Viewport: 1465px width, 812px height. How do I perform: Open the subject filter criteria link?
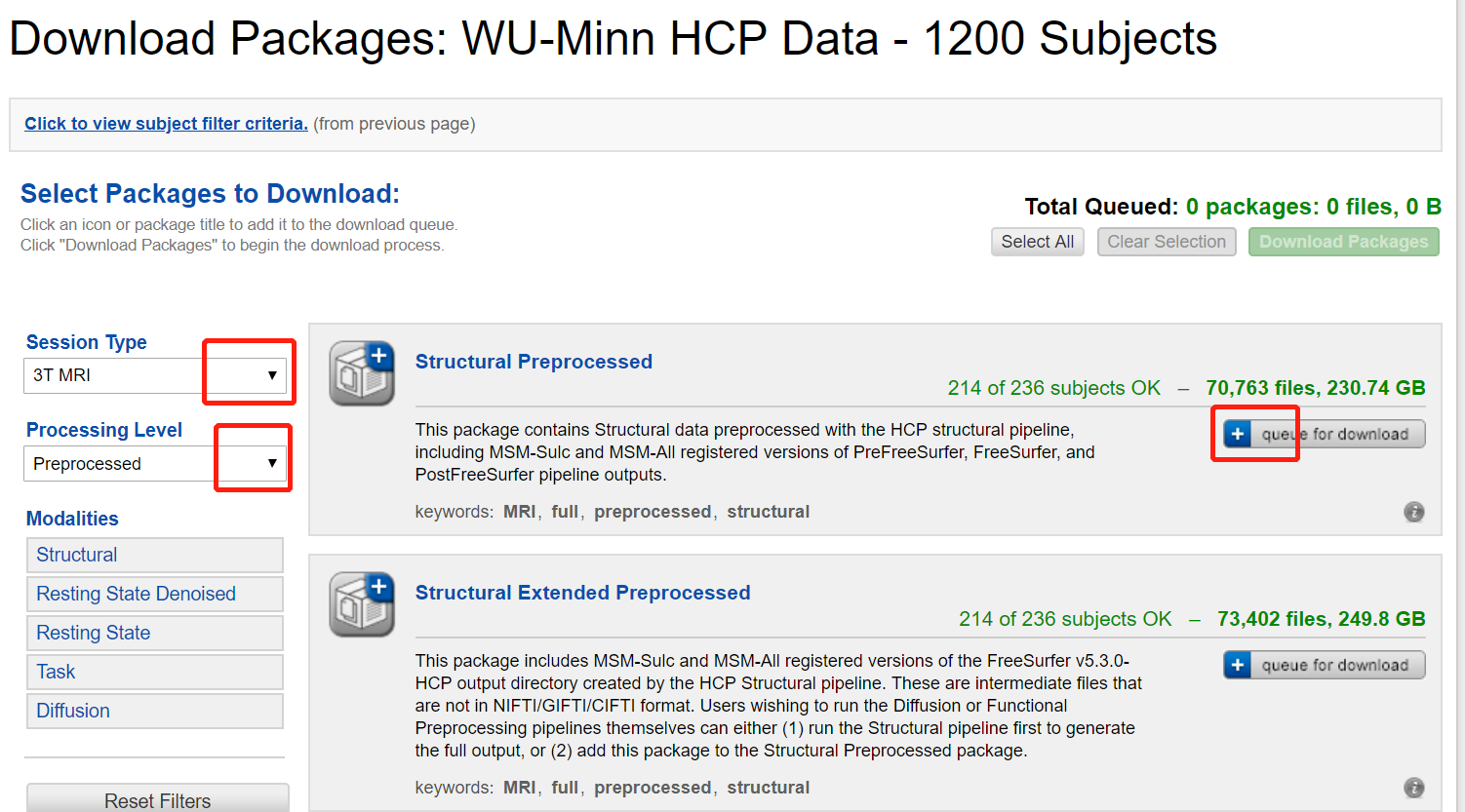coord(166,124)
